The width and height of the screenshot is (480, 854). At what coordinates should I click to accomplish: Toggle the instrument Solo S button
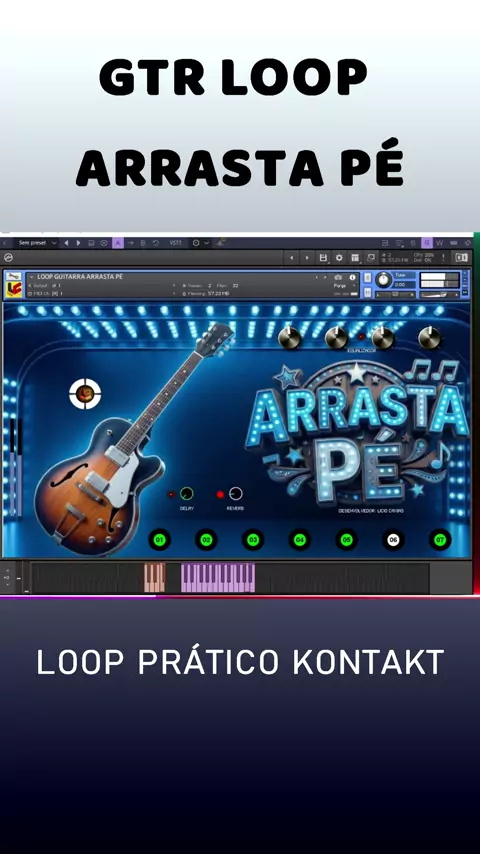click(x=368, y=278)
